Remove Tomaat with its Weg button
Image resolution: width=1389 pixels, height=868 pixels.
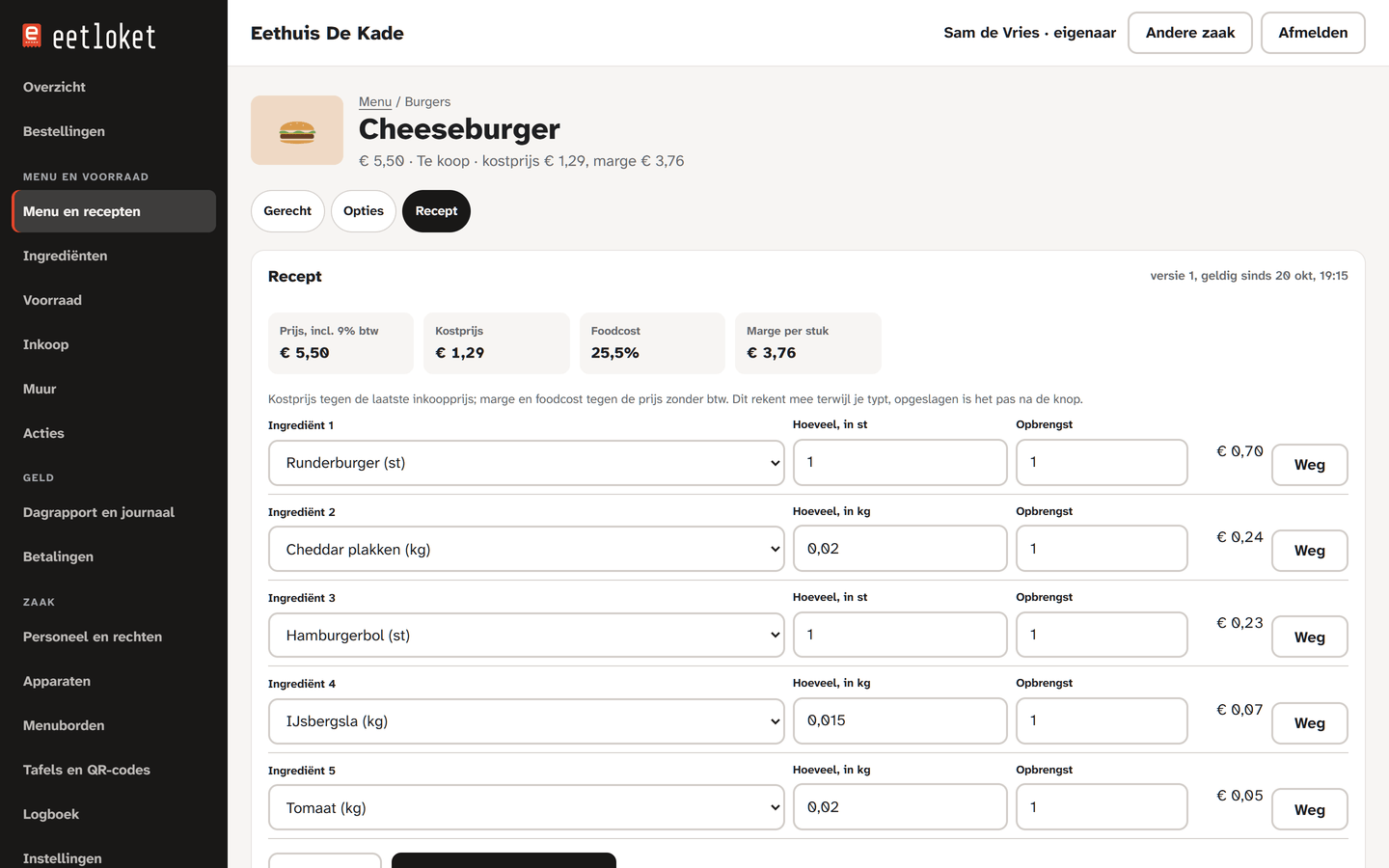coord(1309,810)
